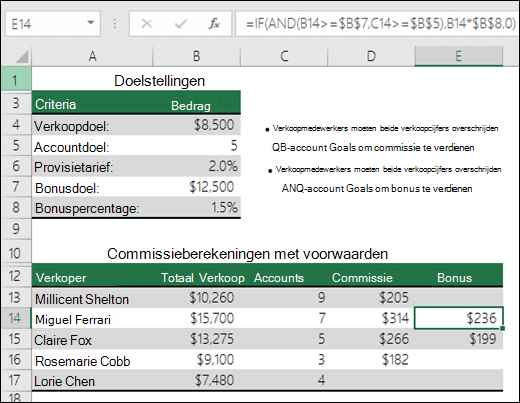Screen dimensions: 520x403
Task: Select the 2.0% commission rate cell
Action: coord(197,166)
